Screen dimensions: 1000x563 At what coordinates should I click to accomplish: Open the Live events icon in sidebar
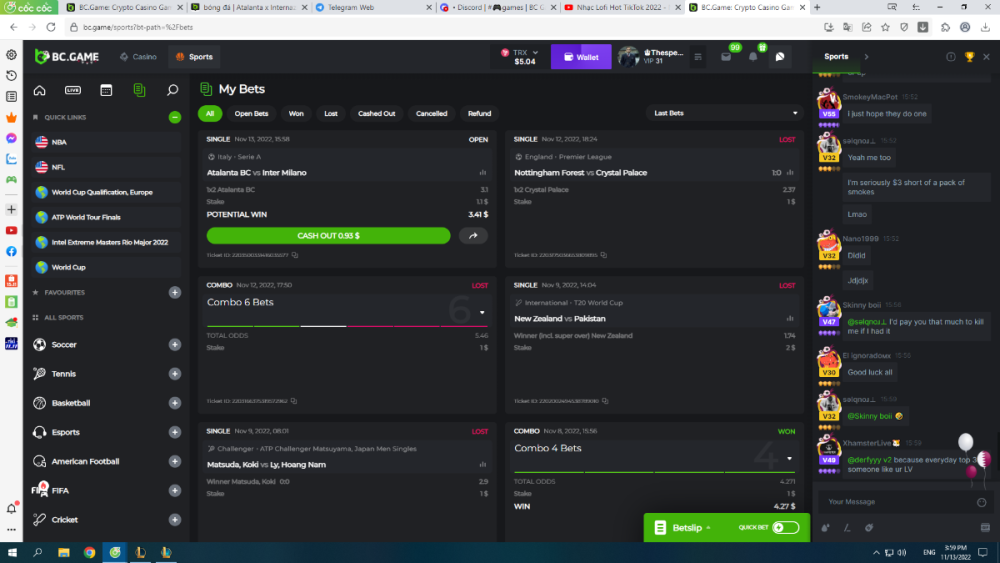(x=73, y=90)
